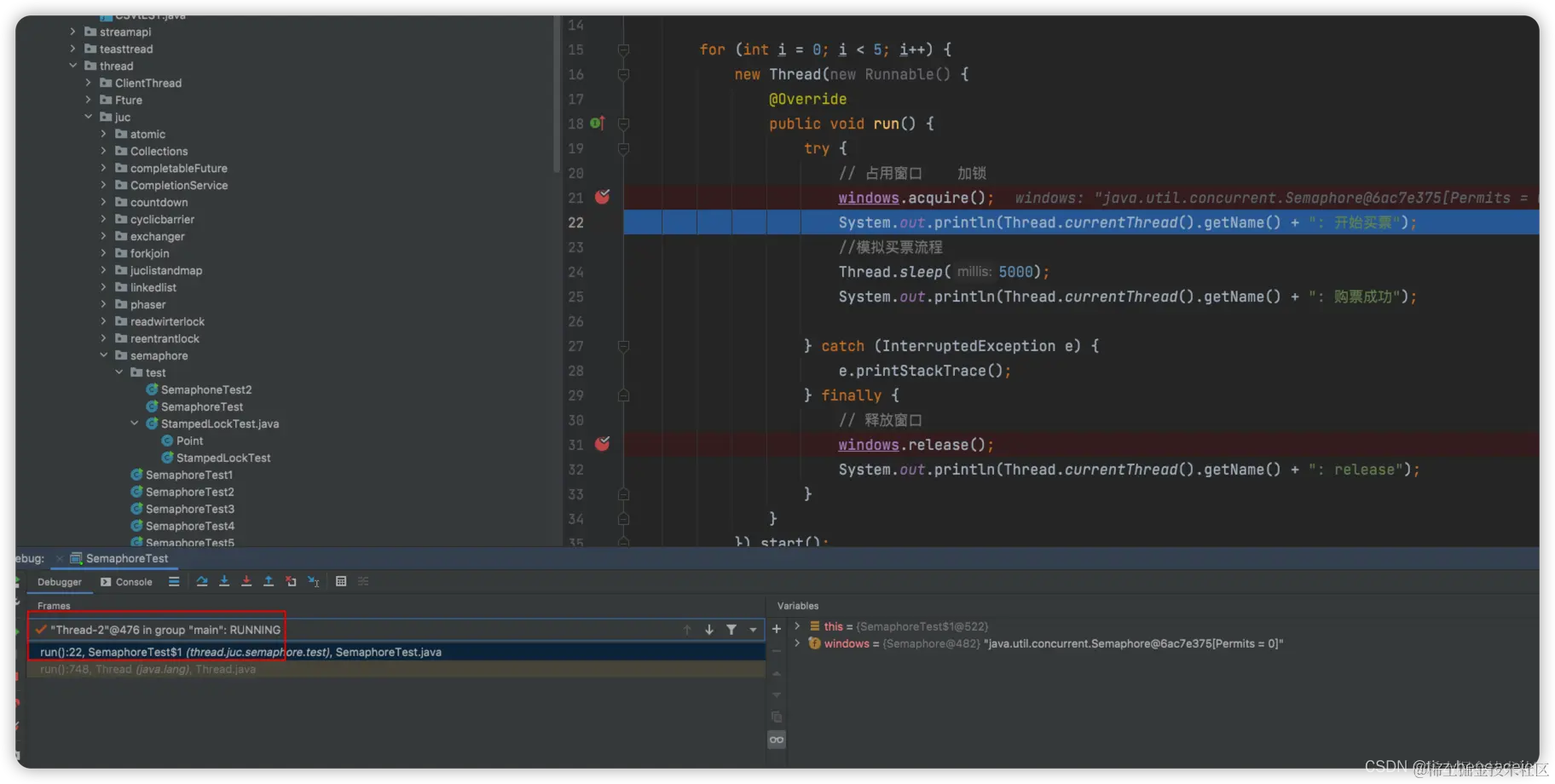The height and width of the screenshot is (784, 1555).
Task: Collapse the juc folder
Action: pyautogui.click(x=89, y=117)
